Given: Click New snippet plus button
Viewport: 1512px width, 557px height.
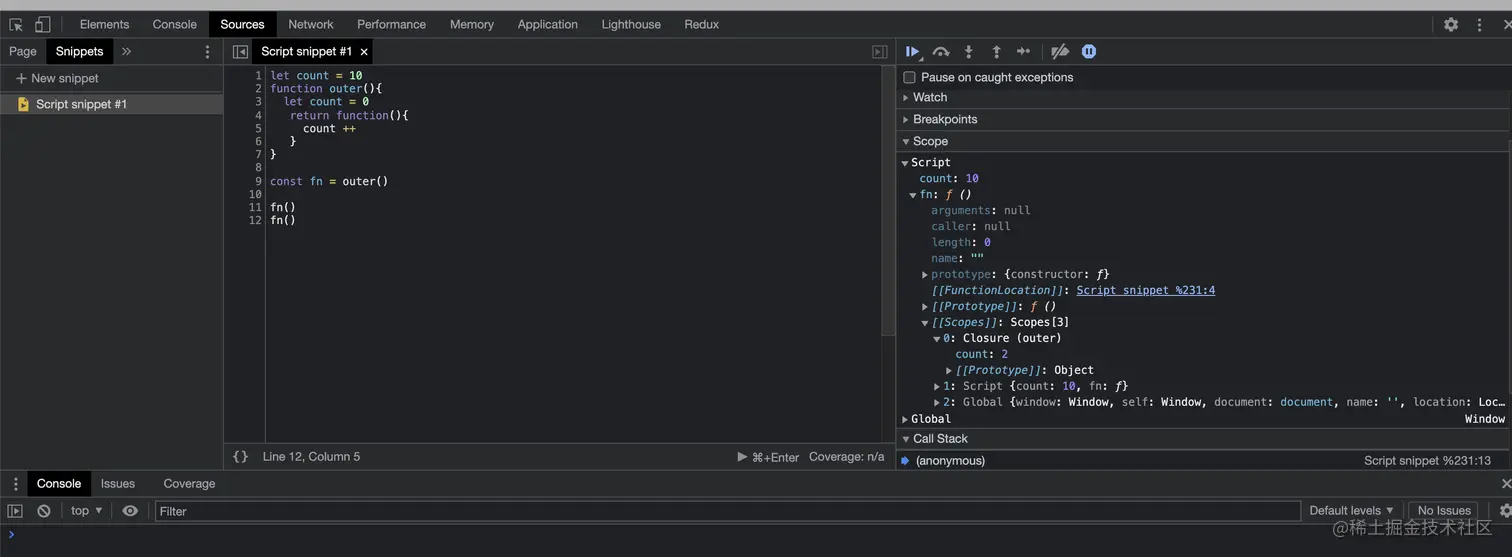Looking at the screenshot, I should click(x=57, y=78).
